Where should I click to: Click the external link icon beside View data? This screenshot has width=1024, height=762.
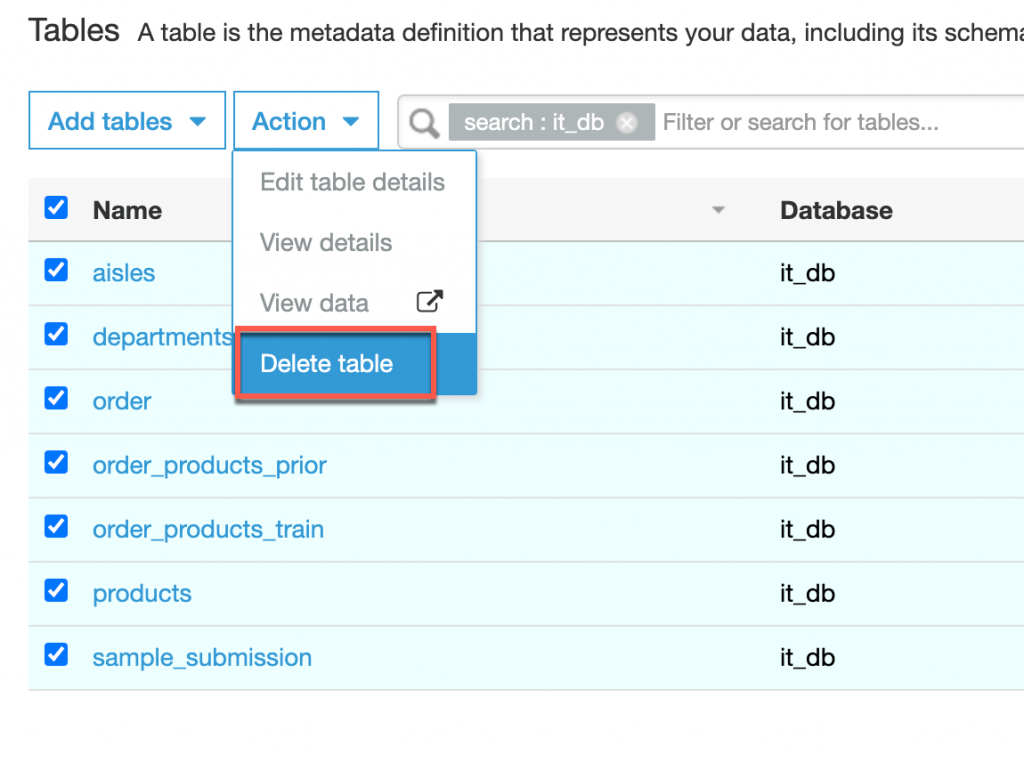pos(429,302)
